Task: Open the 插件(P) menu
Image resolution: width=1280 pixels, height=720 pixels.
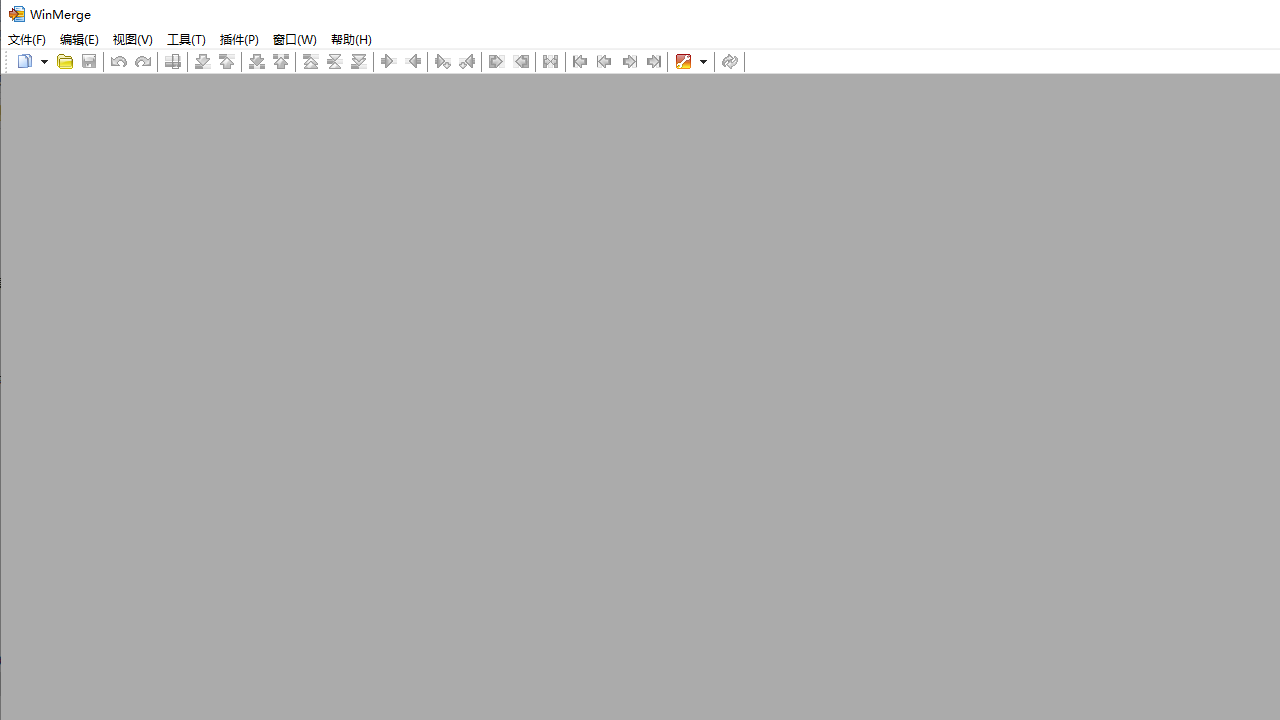Action: point(239,40)
